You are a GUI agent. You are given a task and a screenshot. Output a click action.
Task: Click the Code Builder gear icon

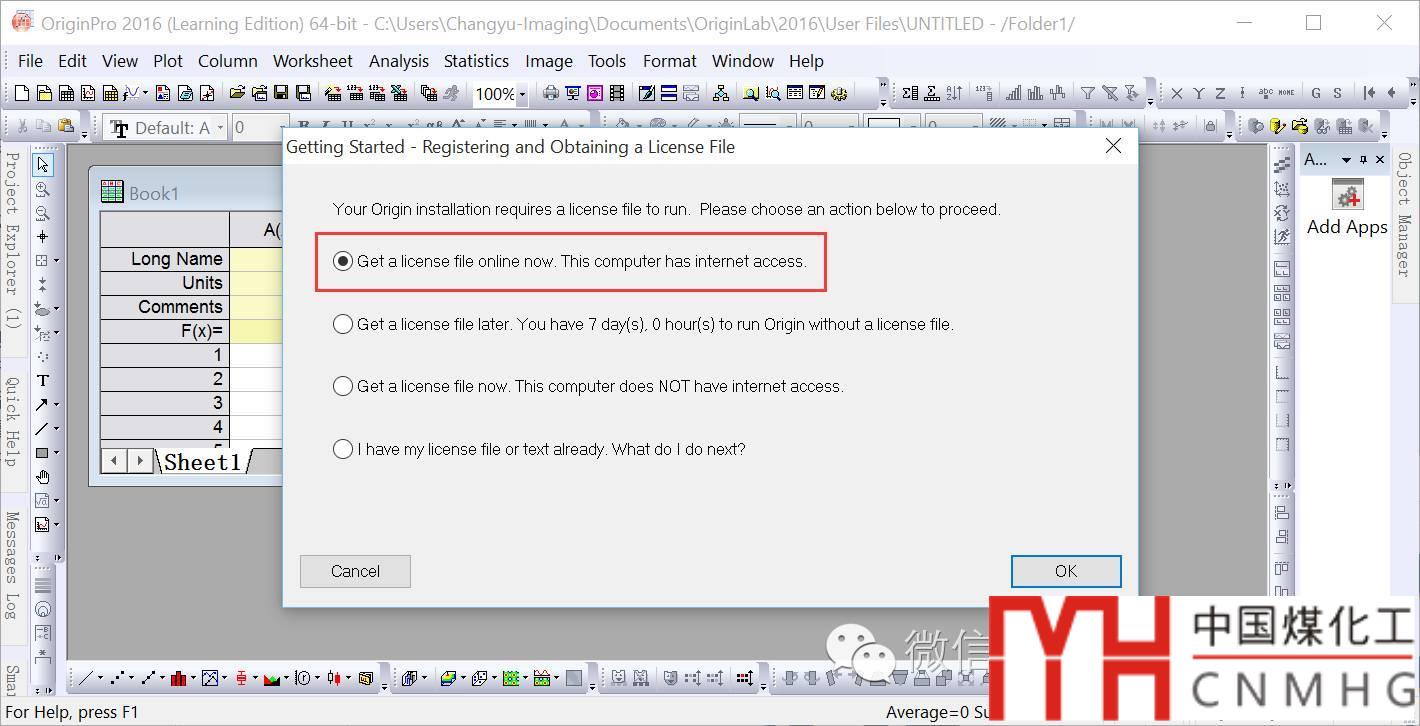(x=839, y=93)
